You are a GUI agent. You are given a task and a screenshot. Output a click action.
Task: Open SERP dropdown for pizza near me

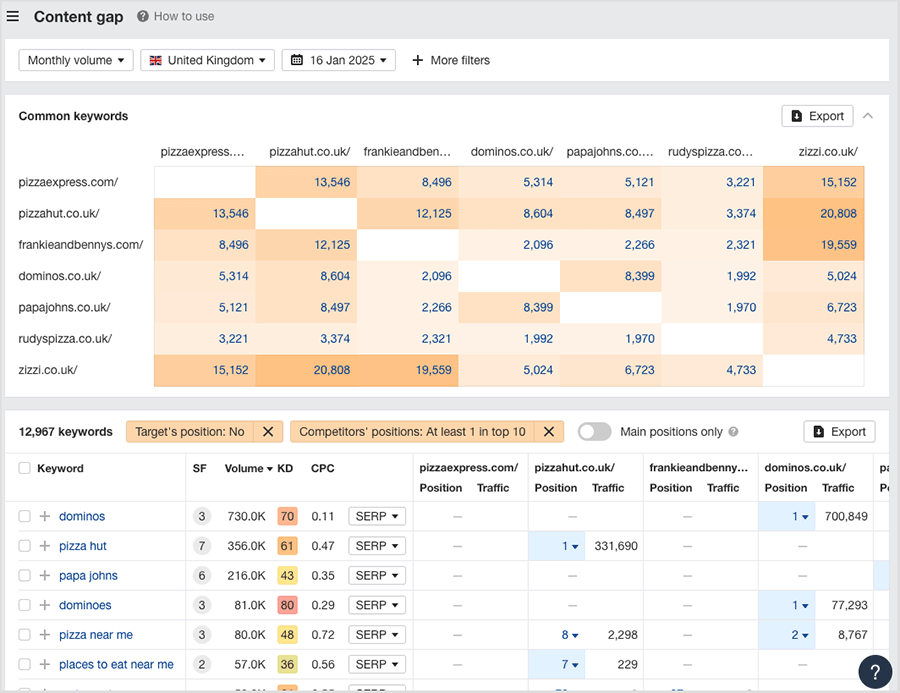(377, 635)
